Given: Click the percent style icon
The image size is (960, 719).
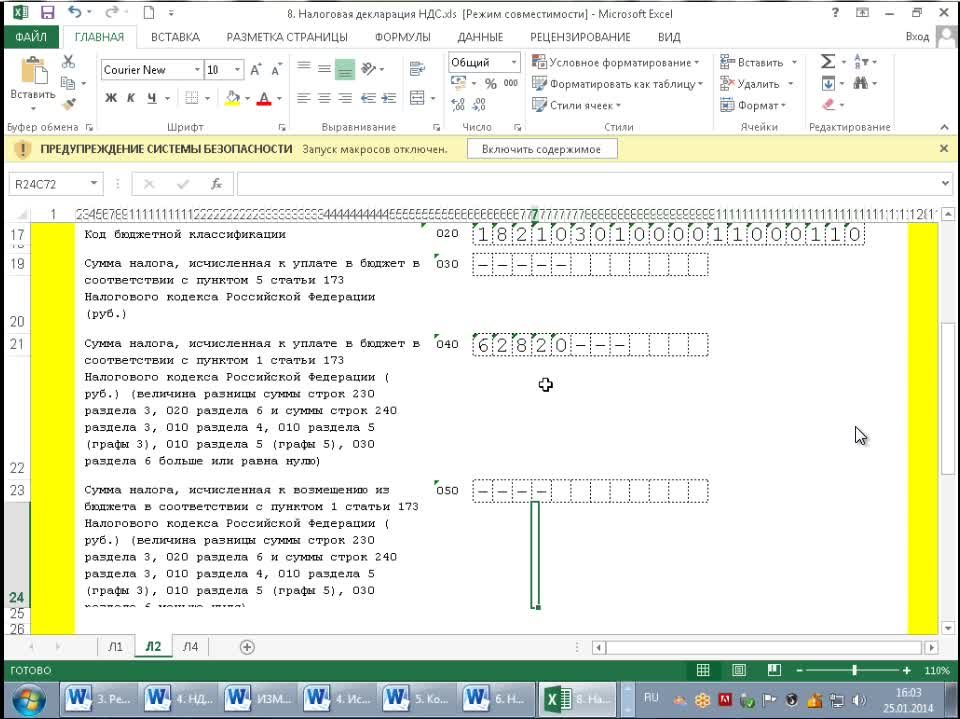Looking at the screenshot, I should click(490, 84).
